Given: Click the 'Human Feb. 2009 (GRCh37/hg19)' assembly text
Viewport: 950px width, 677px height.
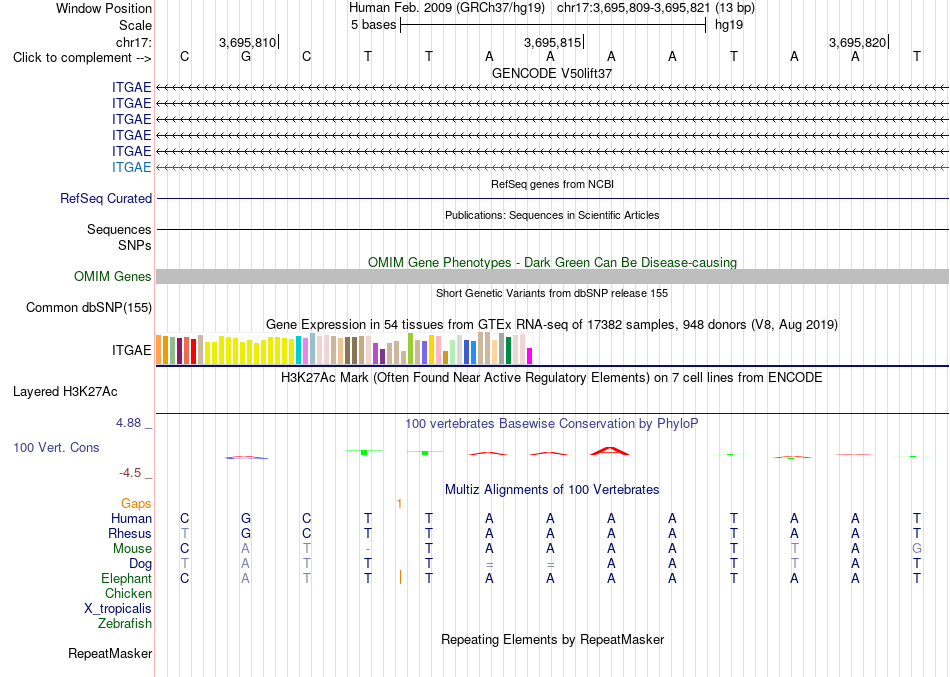Looking at the screenshot, I should point(447,8).
